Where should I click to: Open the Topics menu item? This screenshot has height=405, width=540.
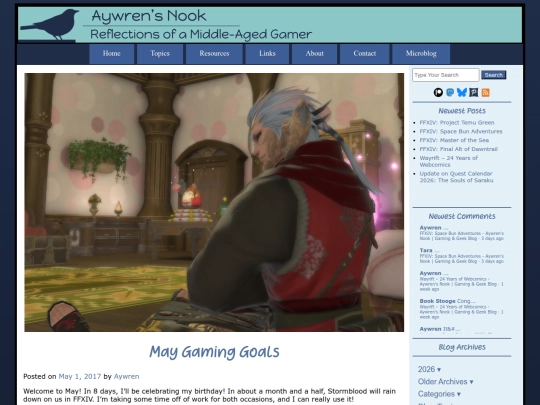click(160, 54)
